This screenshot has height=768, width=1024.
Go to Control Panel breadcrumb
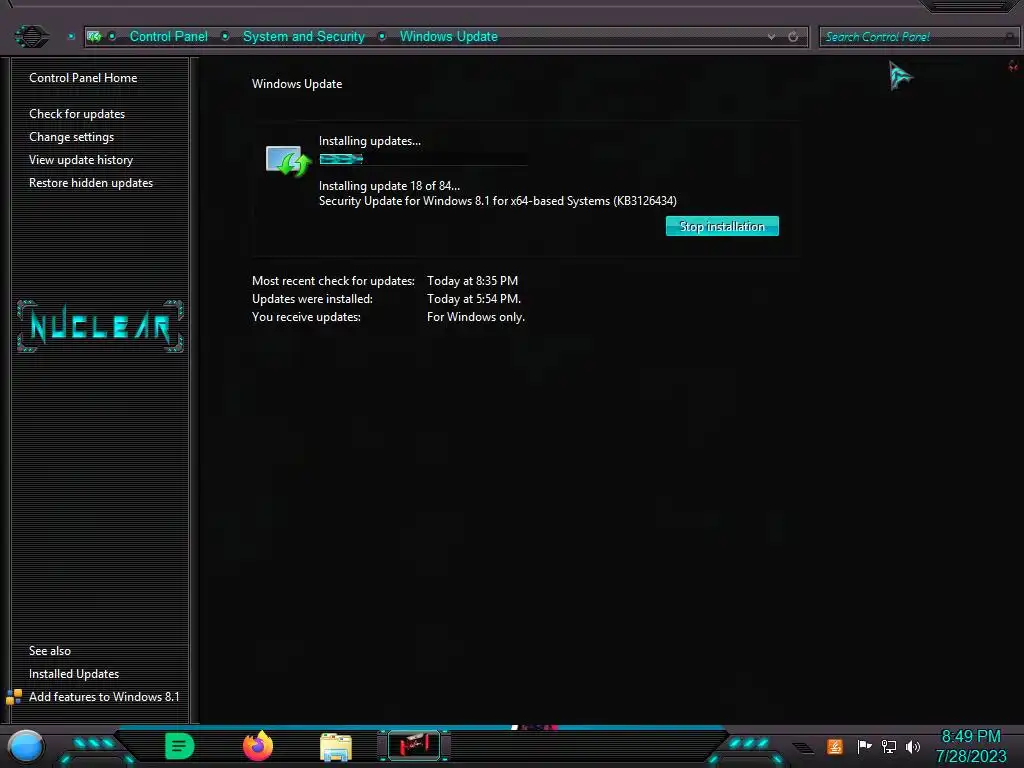click(x=168, y=37)
